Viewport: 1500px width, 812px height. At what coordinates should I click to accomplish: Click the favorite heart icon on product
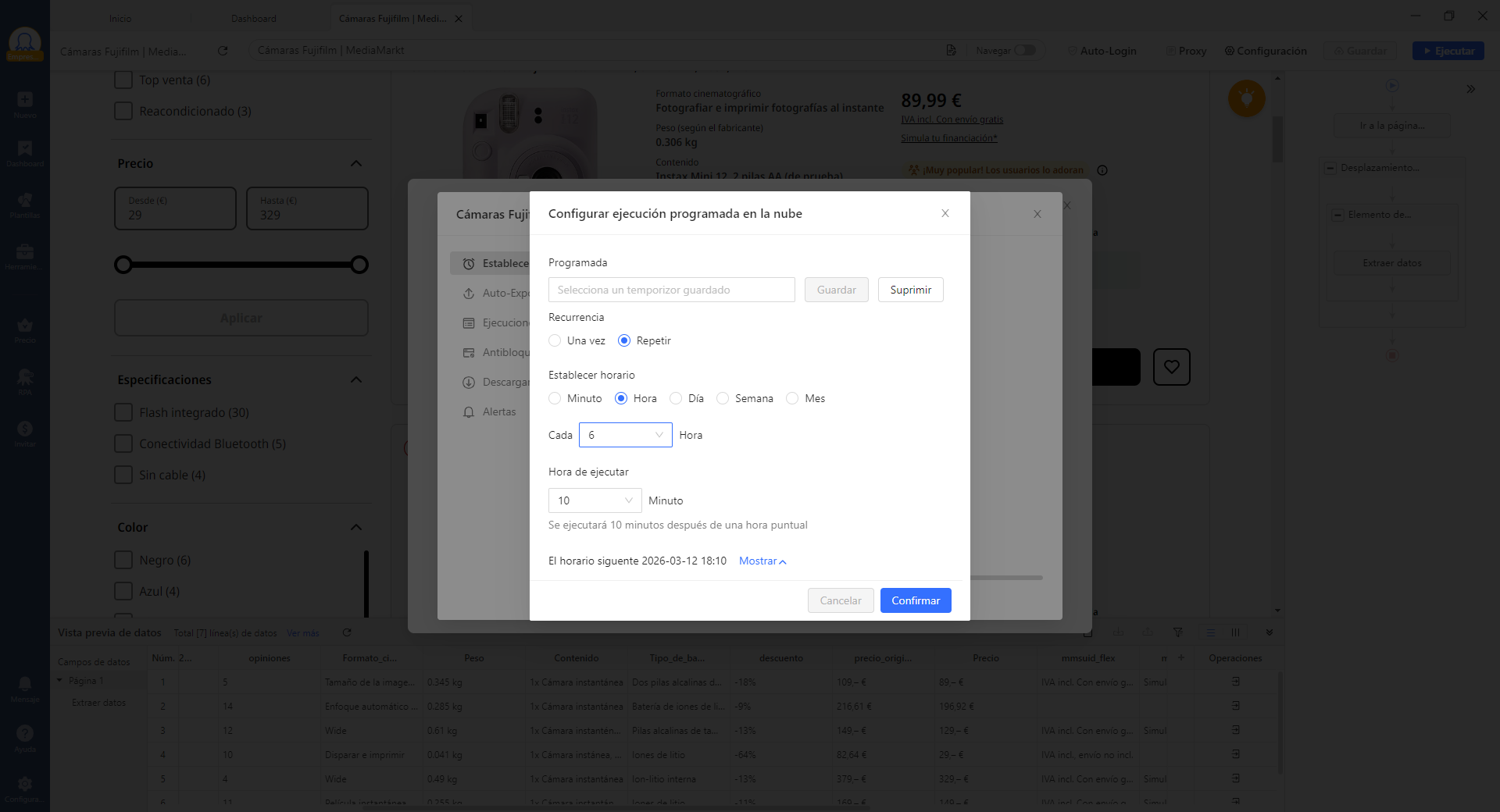coord(1171,367)
